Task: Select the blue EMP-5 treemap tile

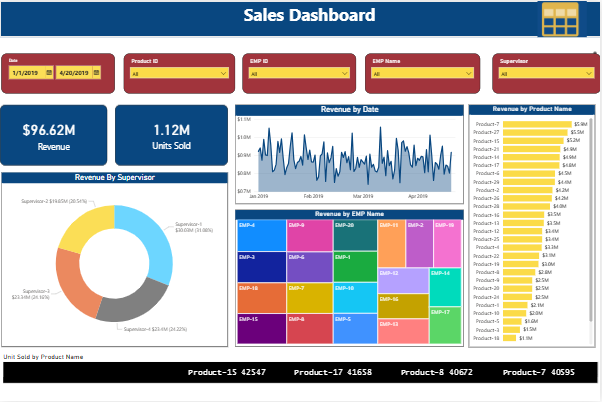Action: tap(355, 329)
